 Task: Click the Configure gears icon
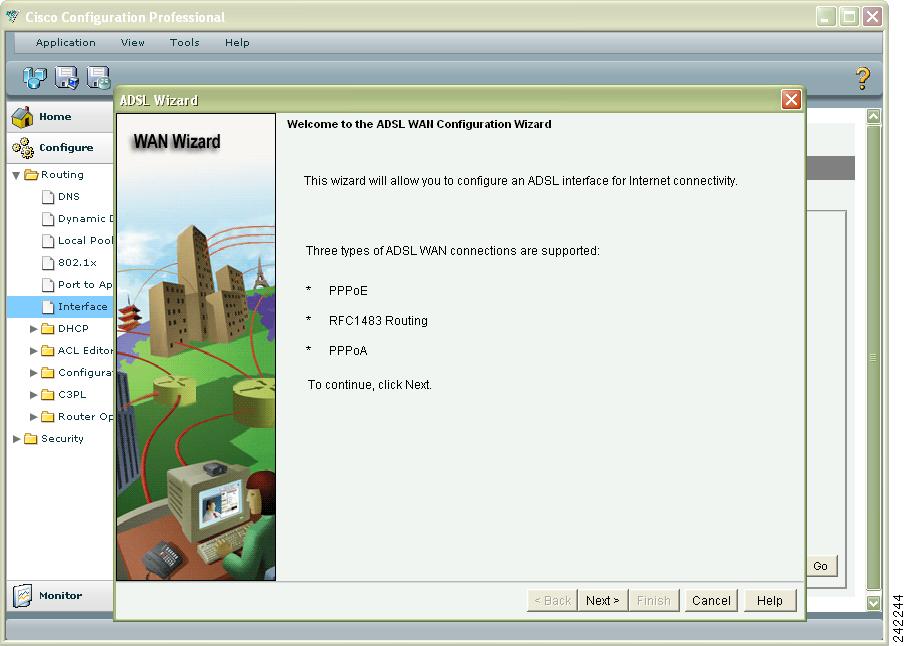(23, 148)
